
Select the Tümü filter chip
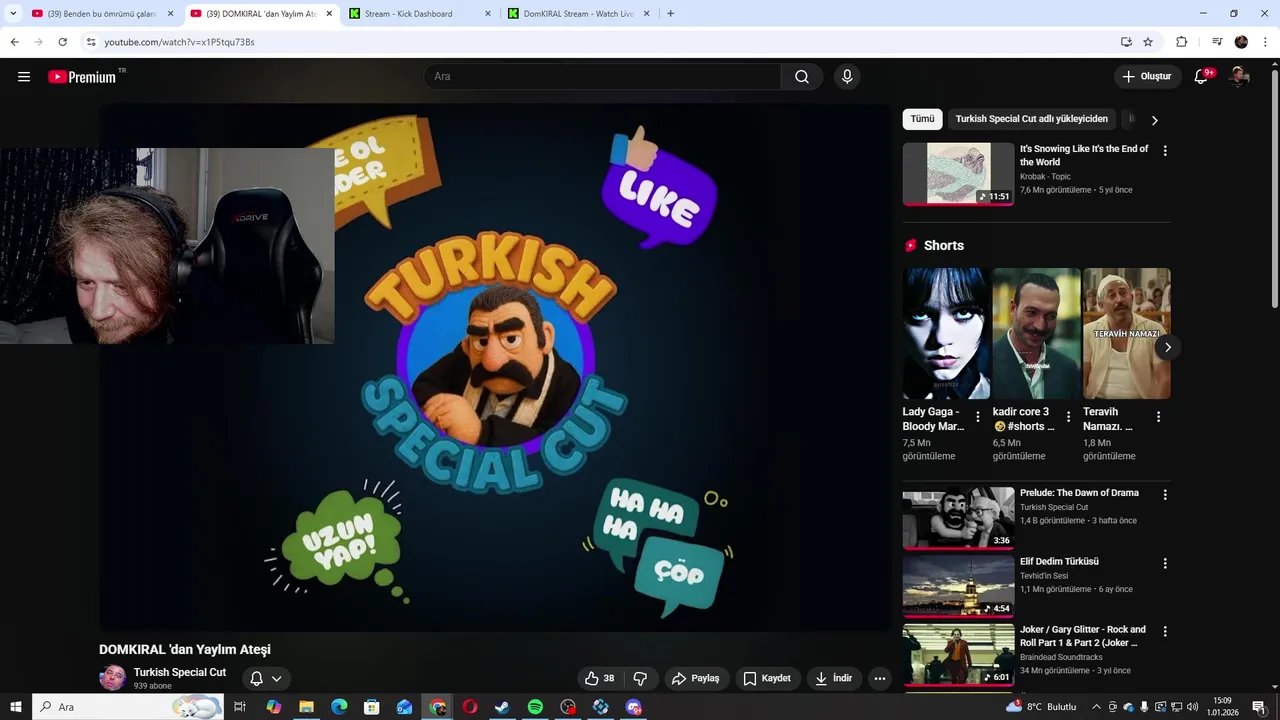(922, 119)
